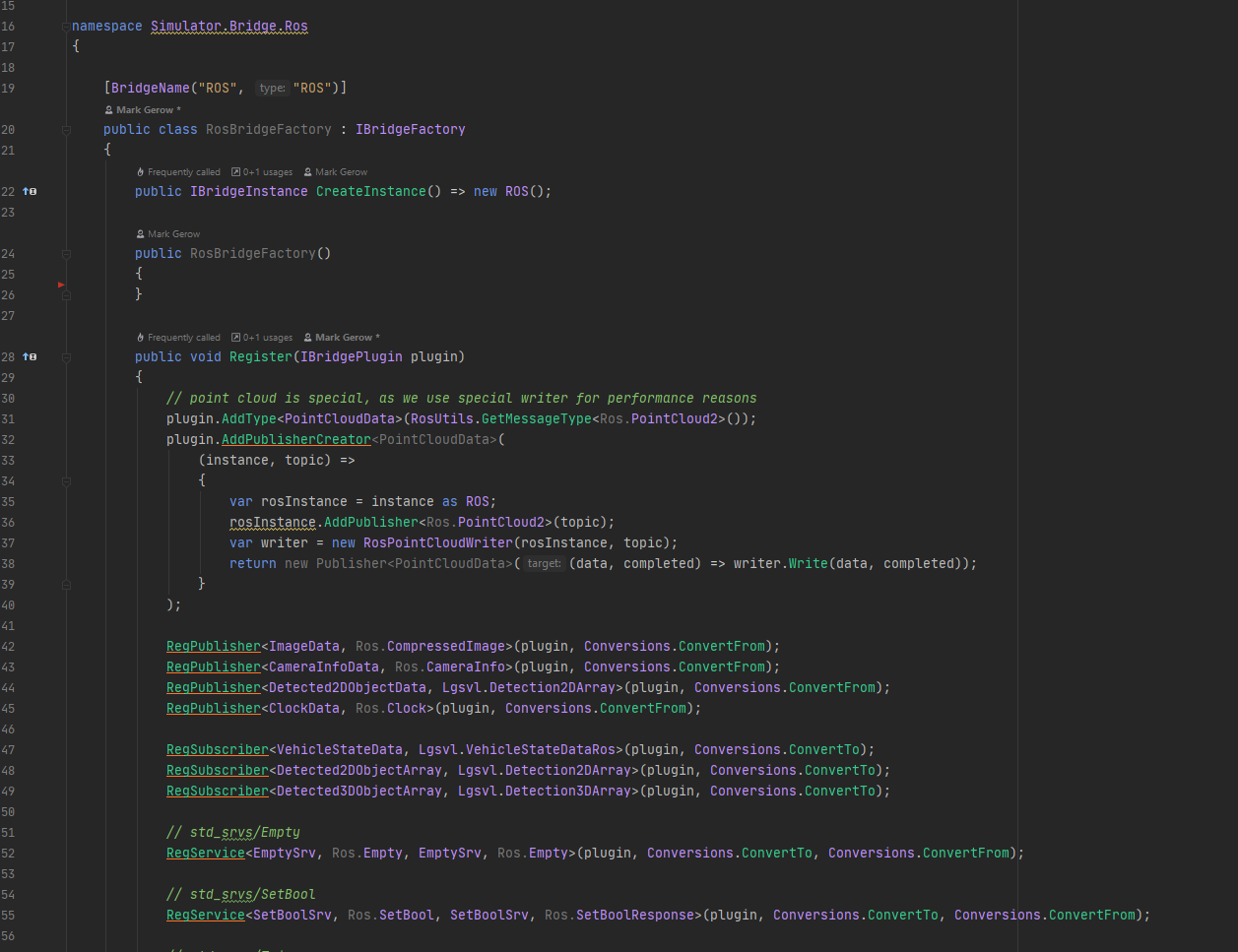Collapse the Register method body
Screen dimensions: 1238x952
[66, 356]
